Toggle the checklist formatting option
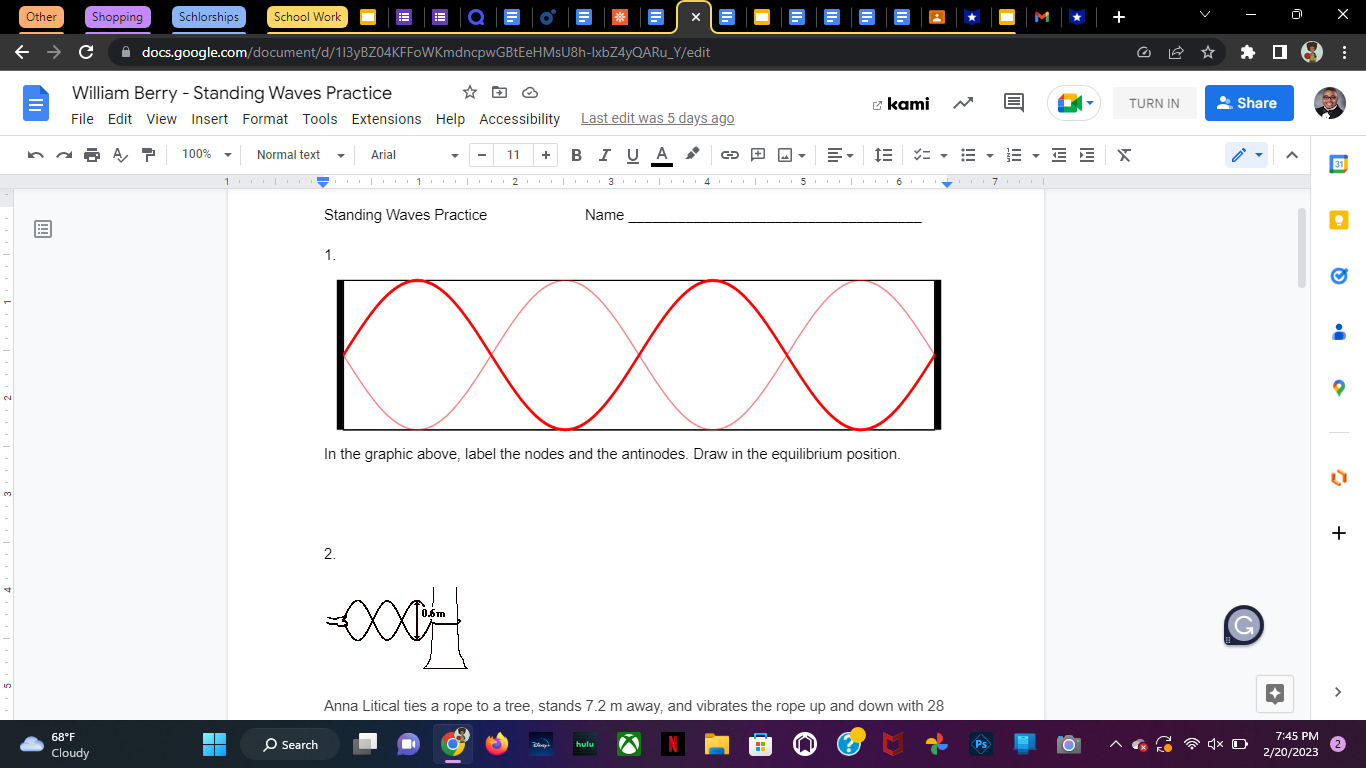 coord(922,155)
